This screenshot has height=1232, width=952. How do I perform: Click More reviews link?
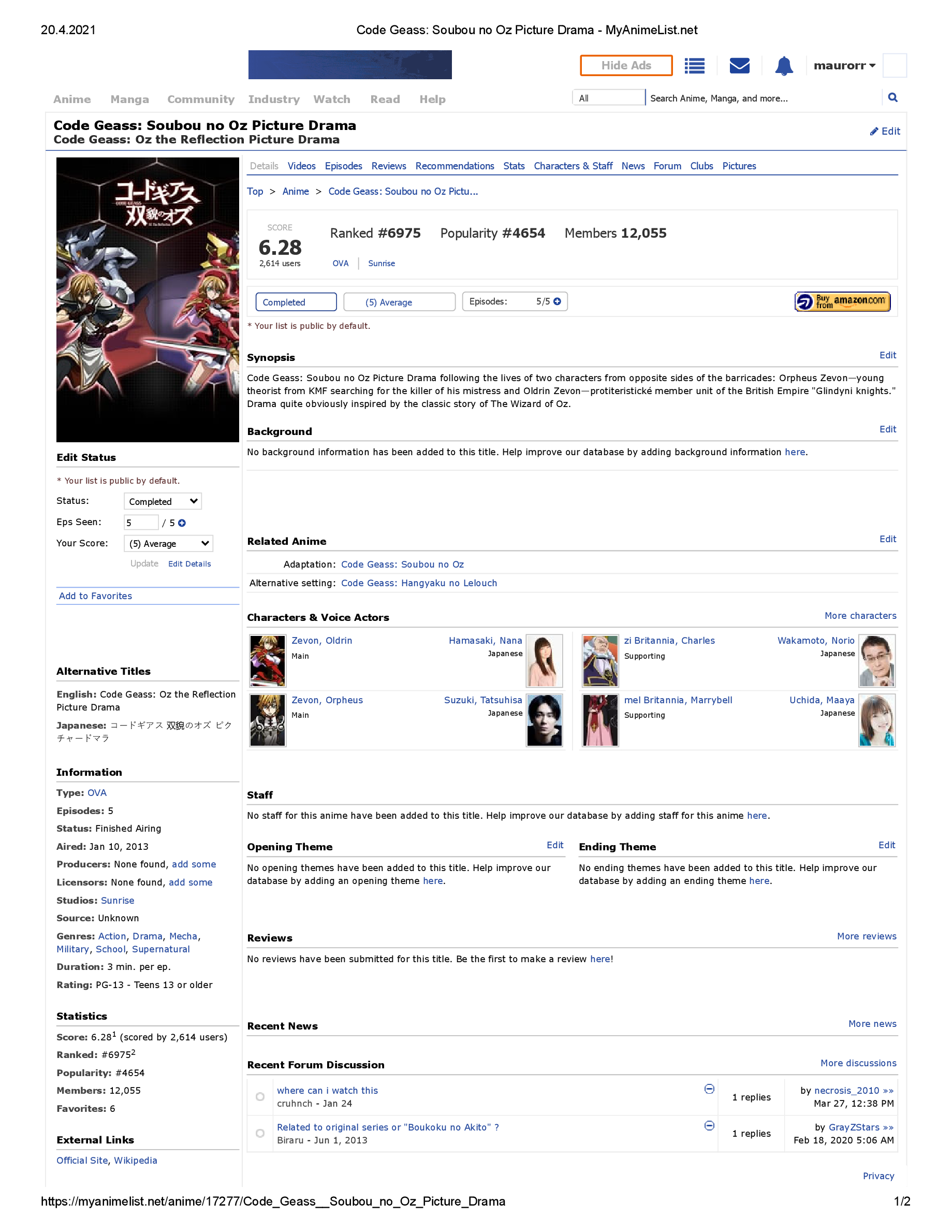point(866,936)
